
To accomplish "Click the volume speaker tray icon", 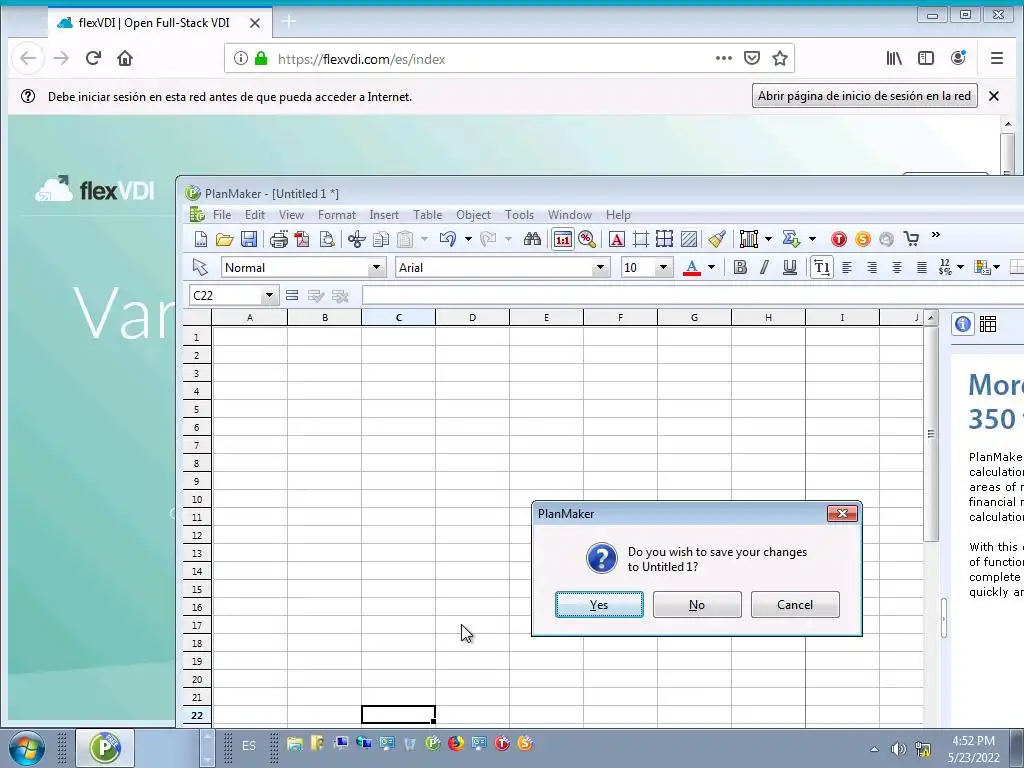I will [x=899, y=749].
